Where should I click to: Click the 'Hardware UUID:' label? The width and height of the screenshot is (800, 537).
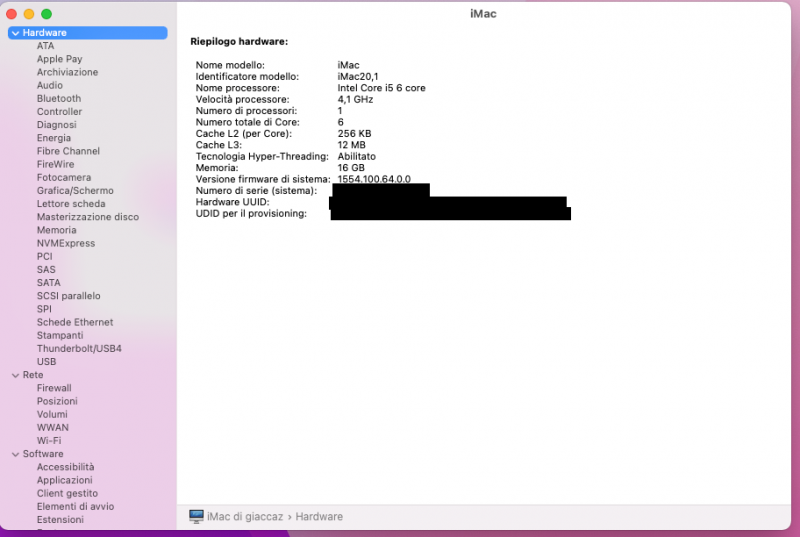point(232,202)
